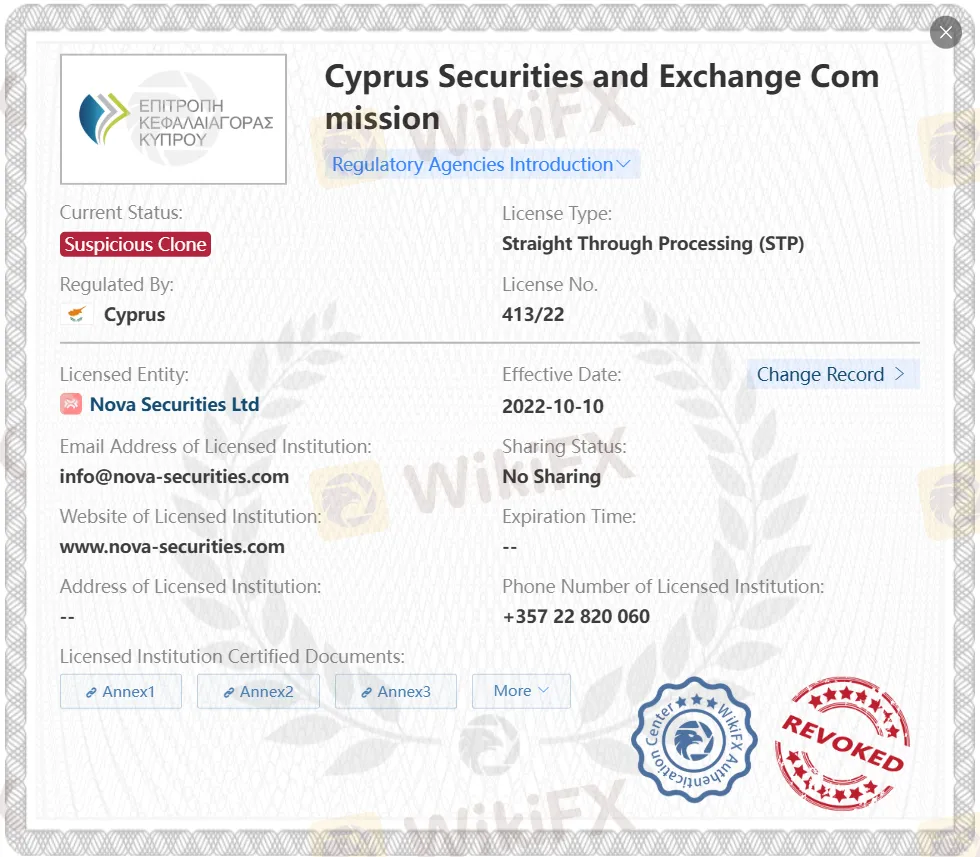Click the Nova Securities broker logo icon
Screen dimensions: 980x857
71,404
